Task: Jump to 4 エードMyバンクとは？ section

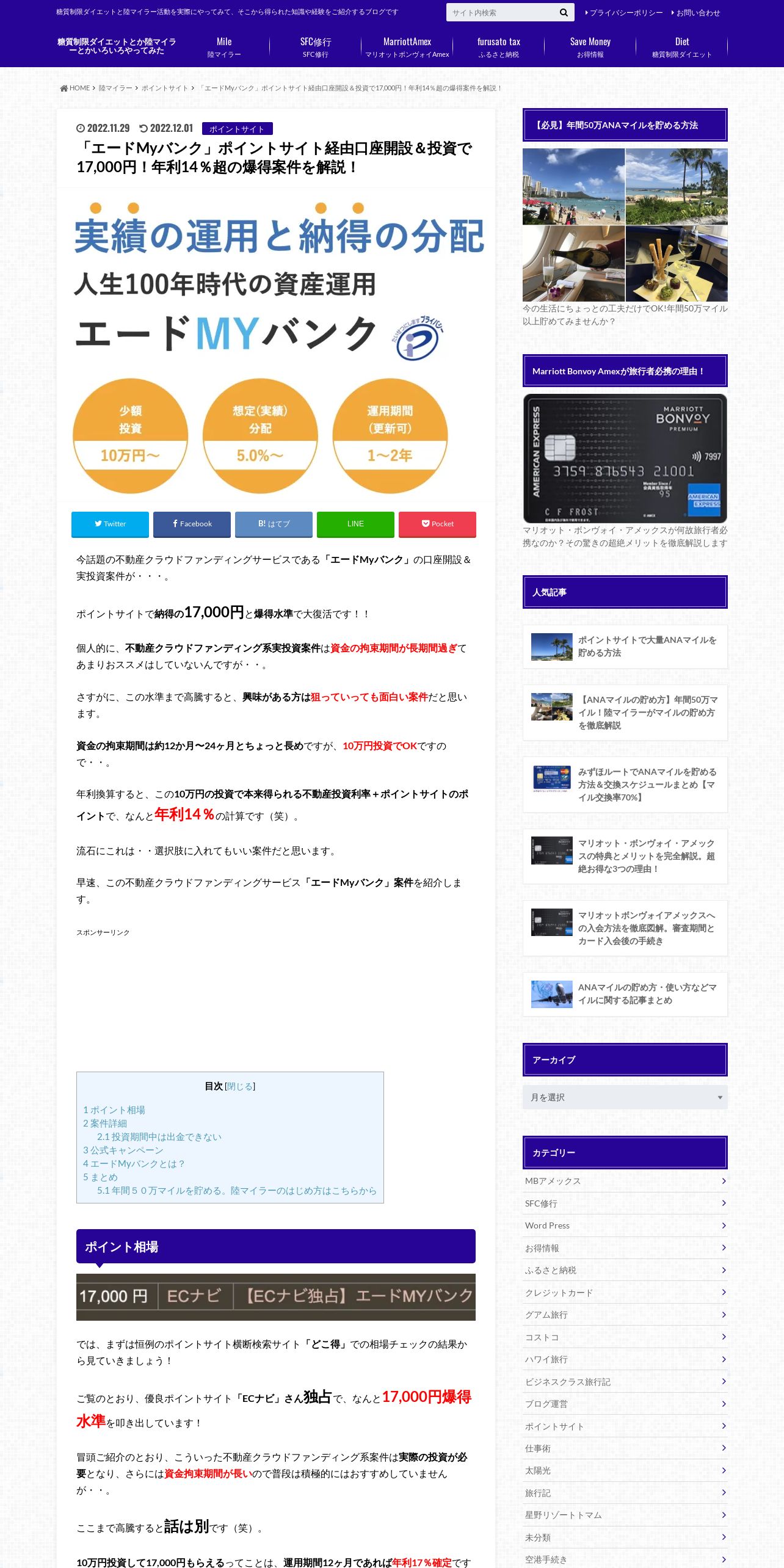Action: pyautogui.click(x=134, y=1164)
